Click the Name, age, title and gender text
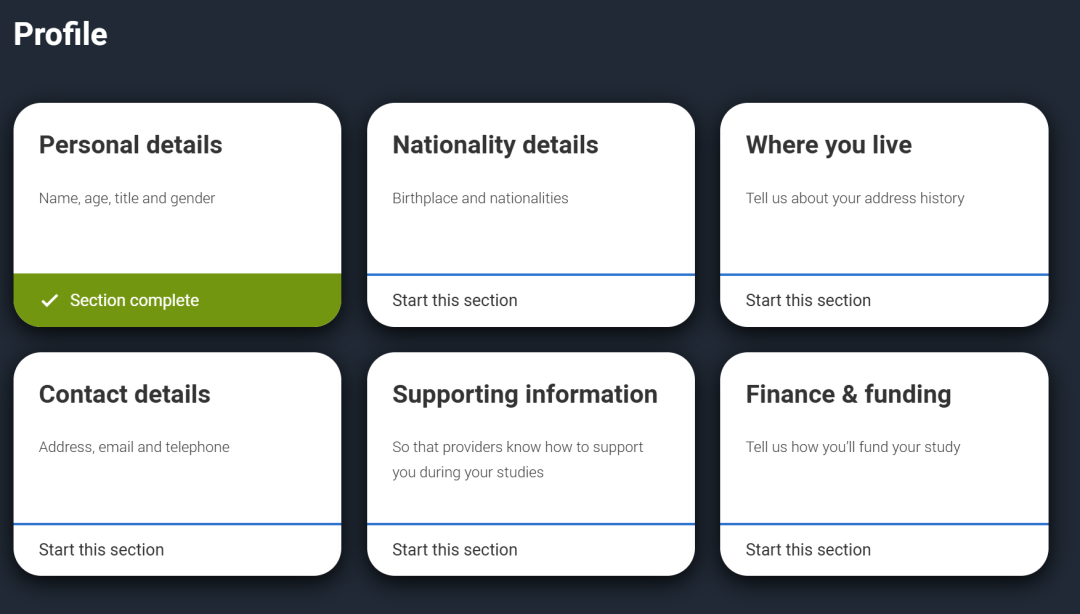1080x614 pixels. coord(127,198)
